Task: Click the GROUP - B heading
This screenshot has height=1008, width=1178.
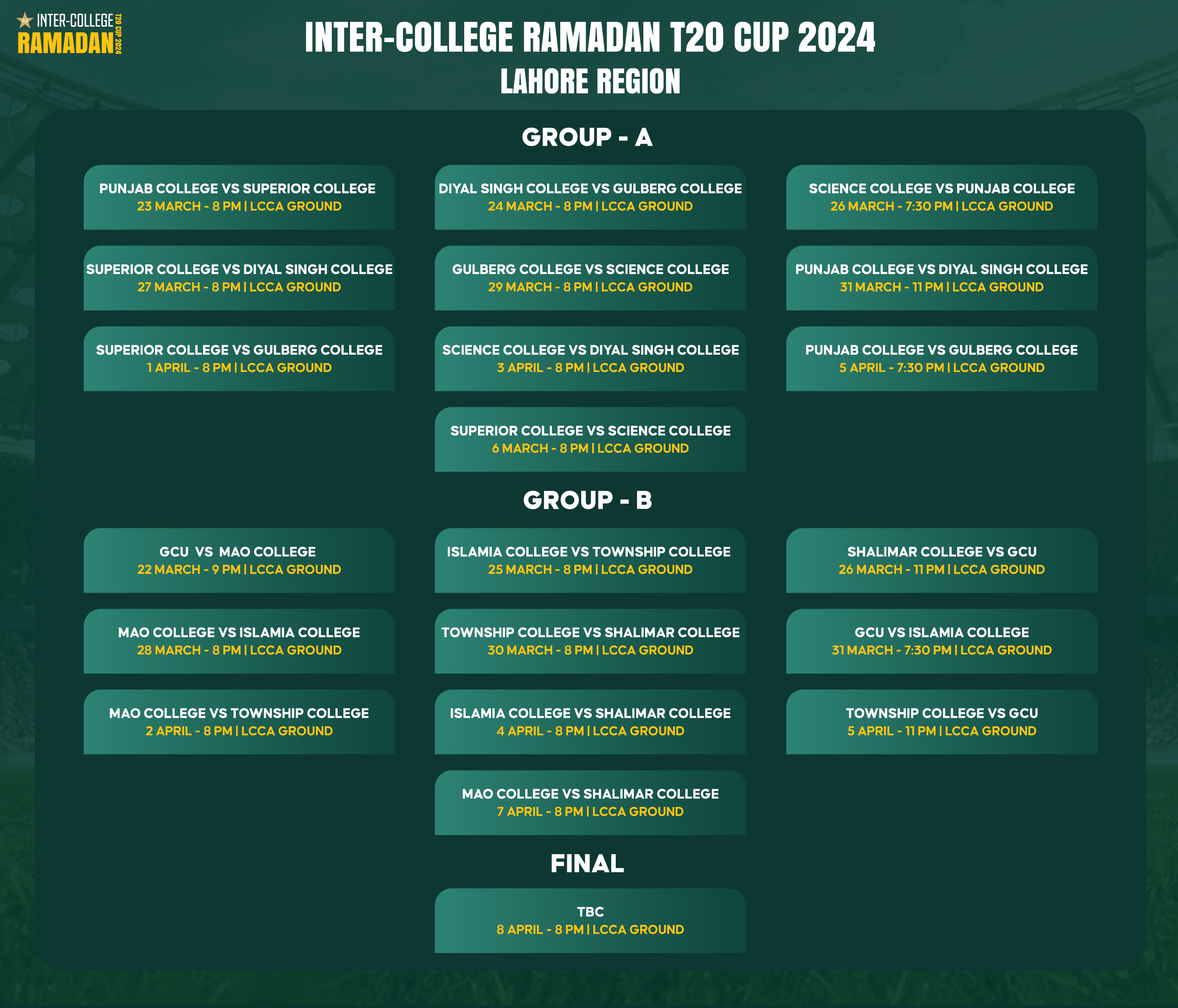Action: [587, 500]
